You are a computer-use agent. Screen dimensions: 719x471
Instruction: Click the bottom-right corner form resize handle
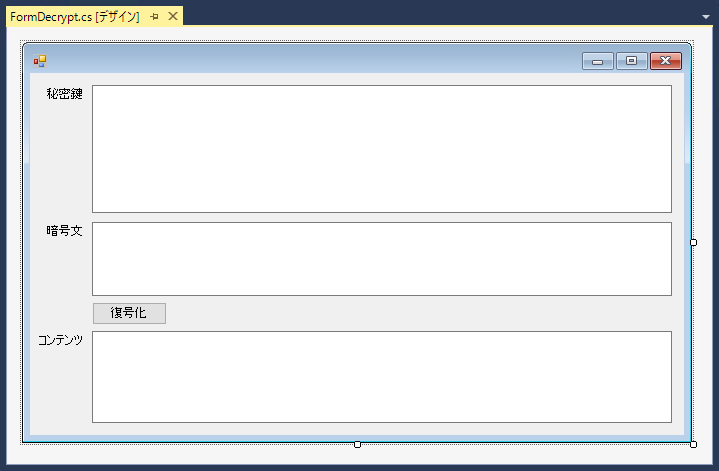[x=693, y=444]
